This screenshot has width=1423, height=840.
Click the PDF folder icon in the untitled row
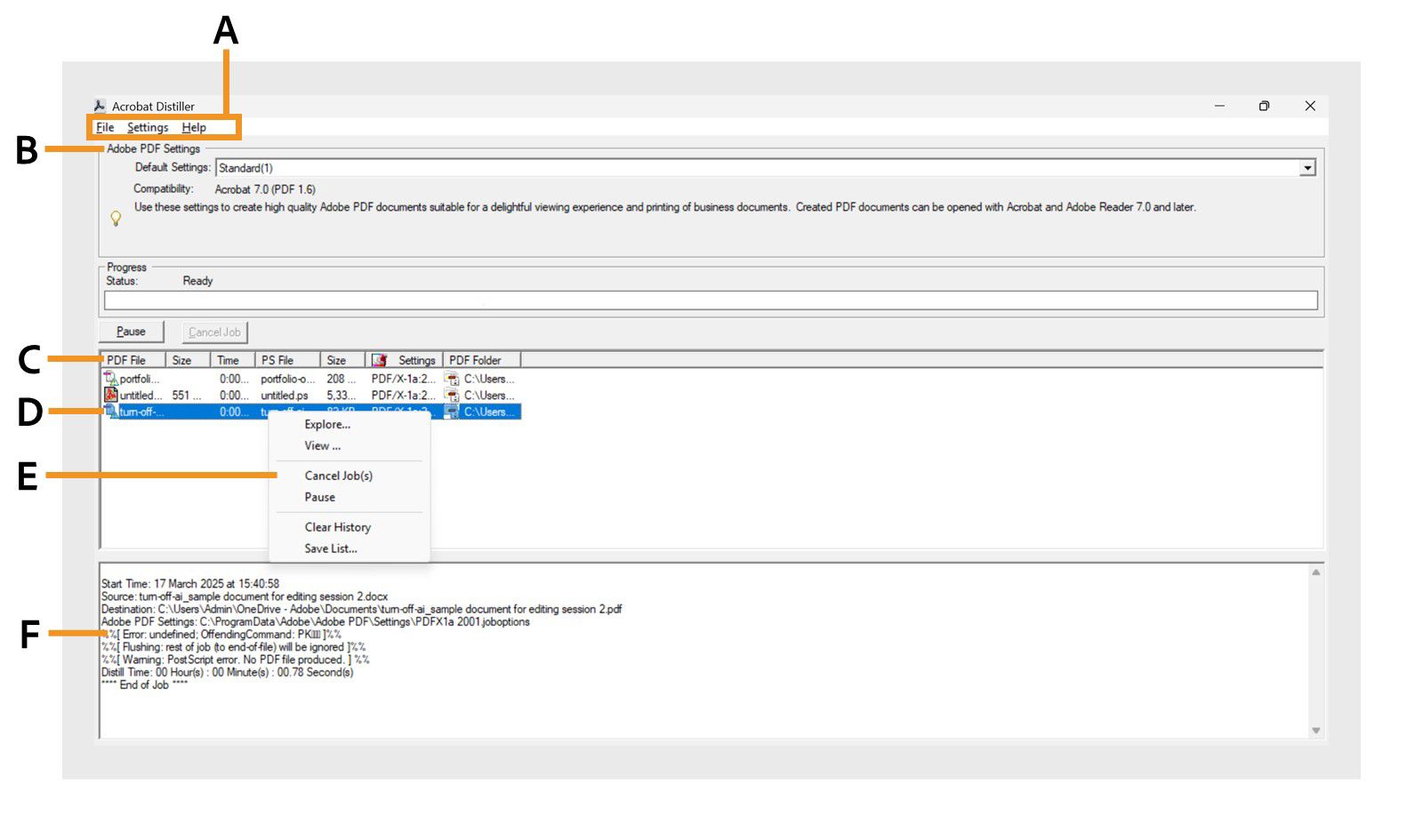click(453, 395)
